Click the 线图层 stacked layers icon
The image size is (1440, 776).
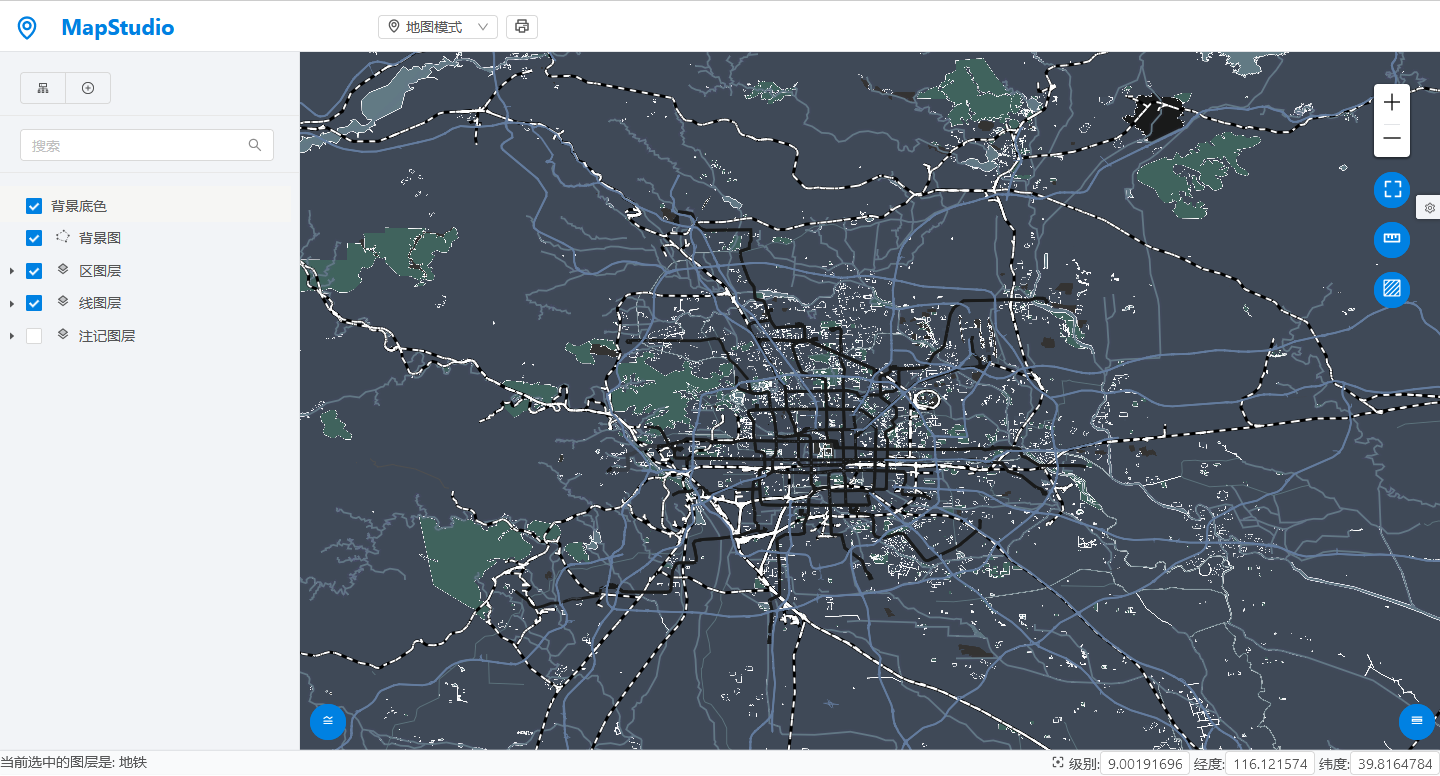tap(63, 302)
